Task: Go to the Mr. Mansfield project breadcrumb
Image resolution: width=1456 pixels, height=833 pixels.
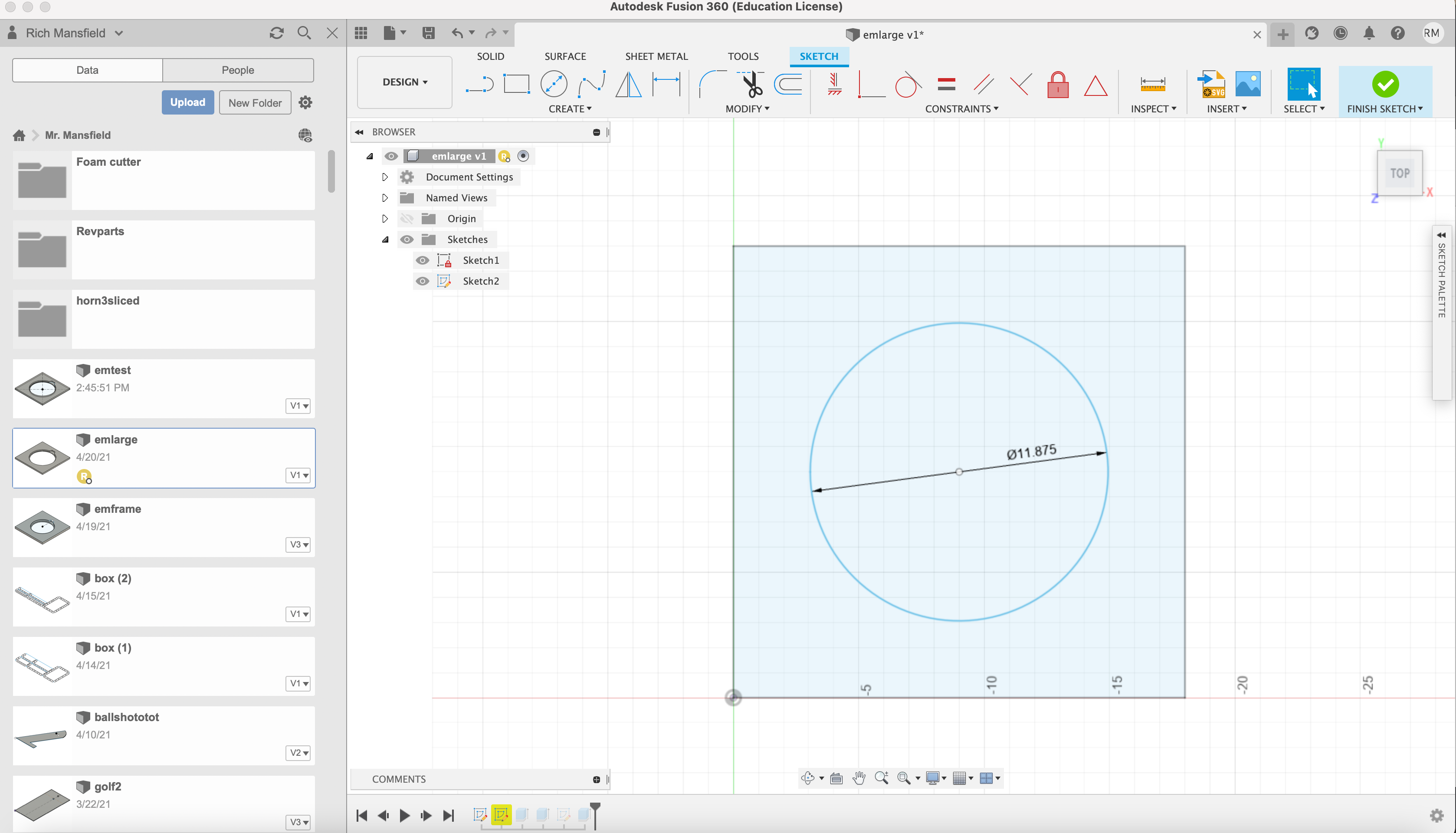Action: point(78,135)
